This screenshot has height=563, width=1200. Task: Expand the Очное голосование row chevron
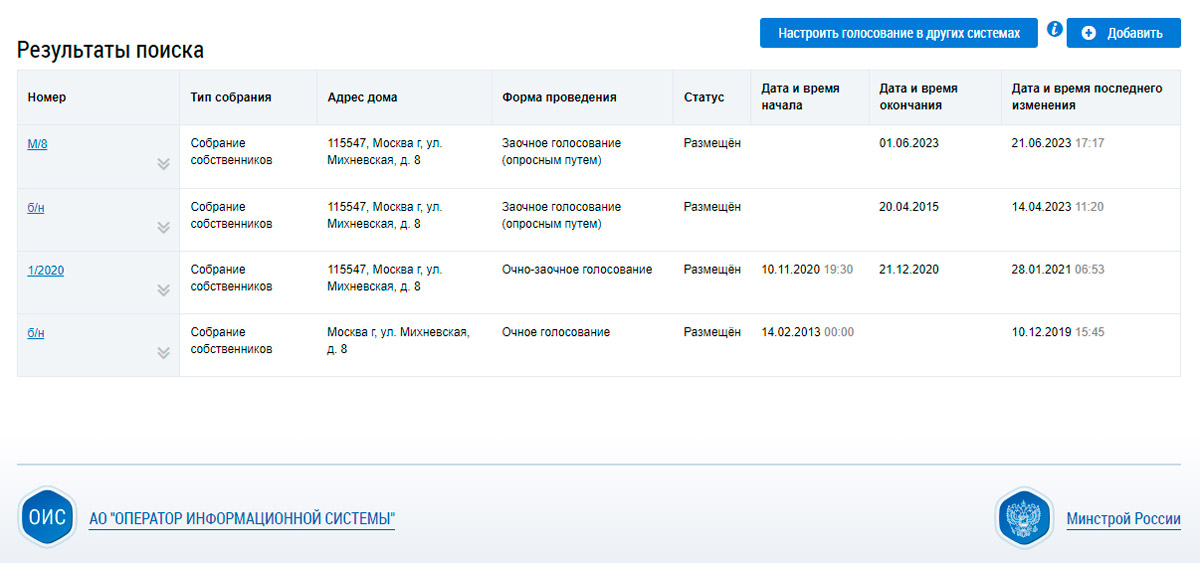(163, 352)
